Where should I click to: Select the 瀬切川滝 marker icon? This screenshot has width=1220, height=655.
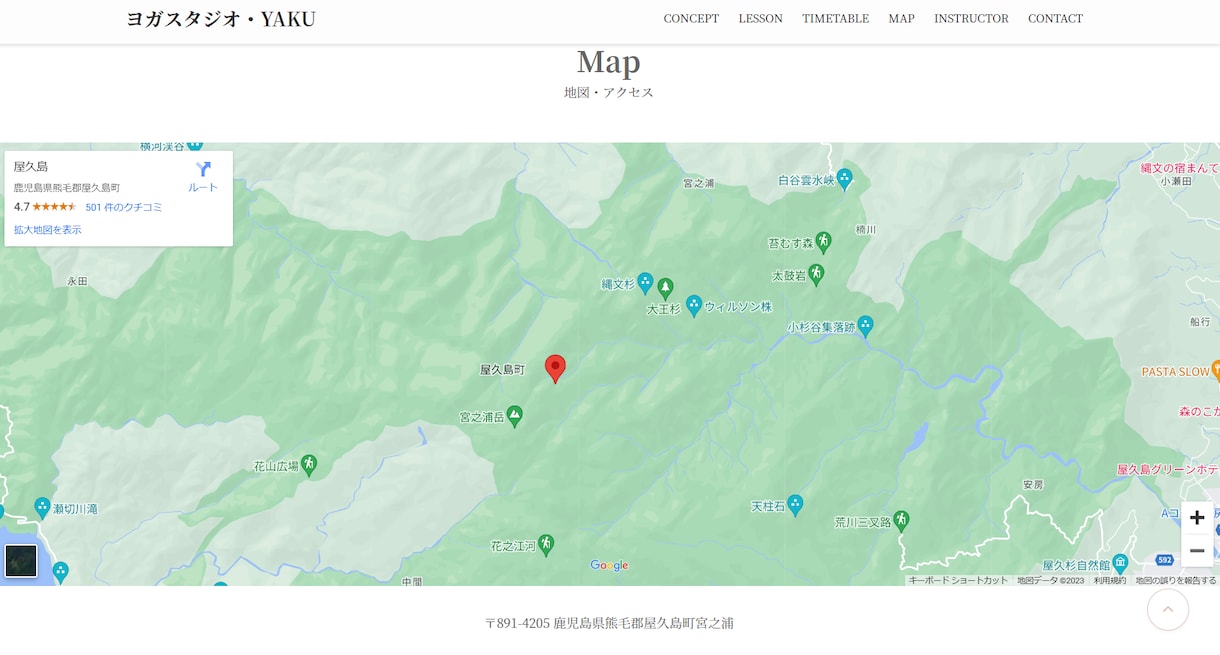click(x=42, y=508)
